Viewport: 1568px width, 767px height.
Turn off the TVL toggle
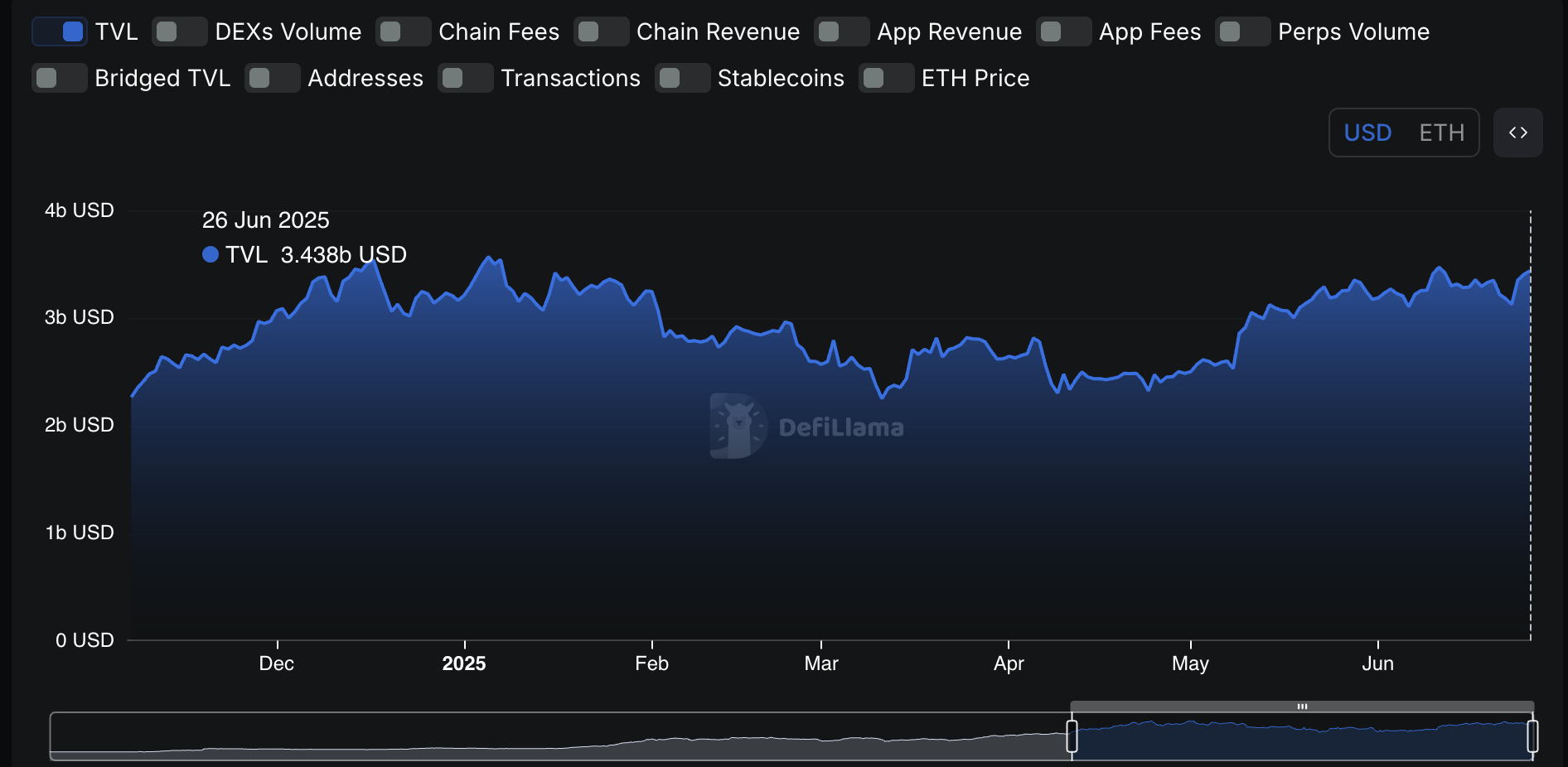60,31
